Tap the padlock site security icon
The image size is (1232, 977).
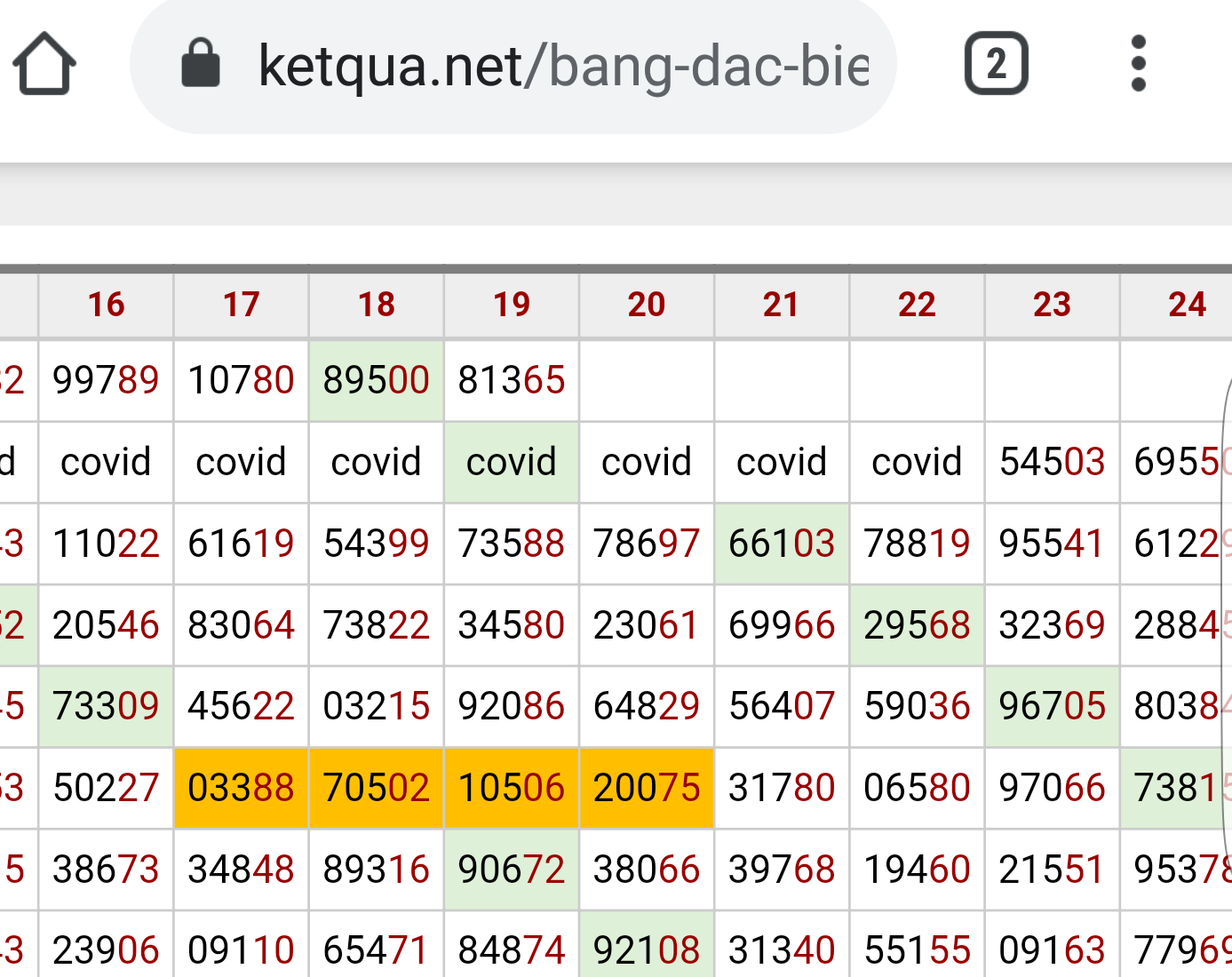[201, 64]
